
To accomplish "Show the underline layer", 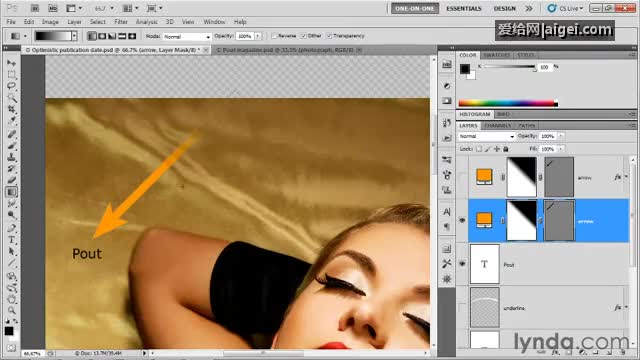I will (462, 307).
